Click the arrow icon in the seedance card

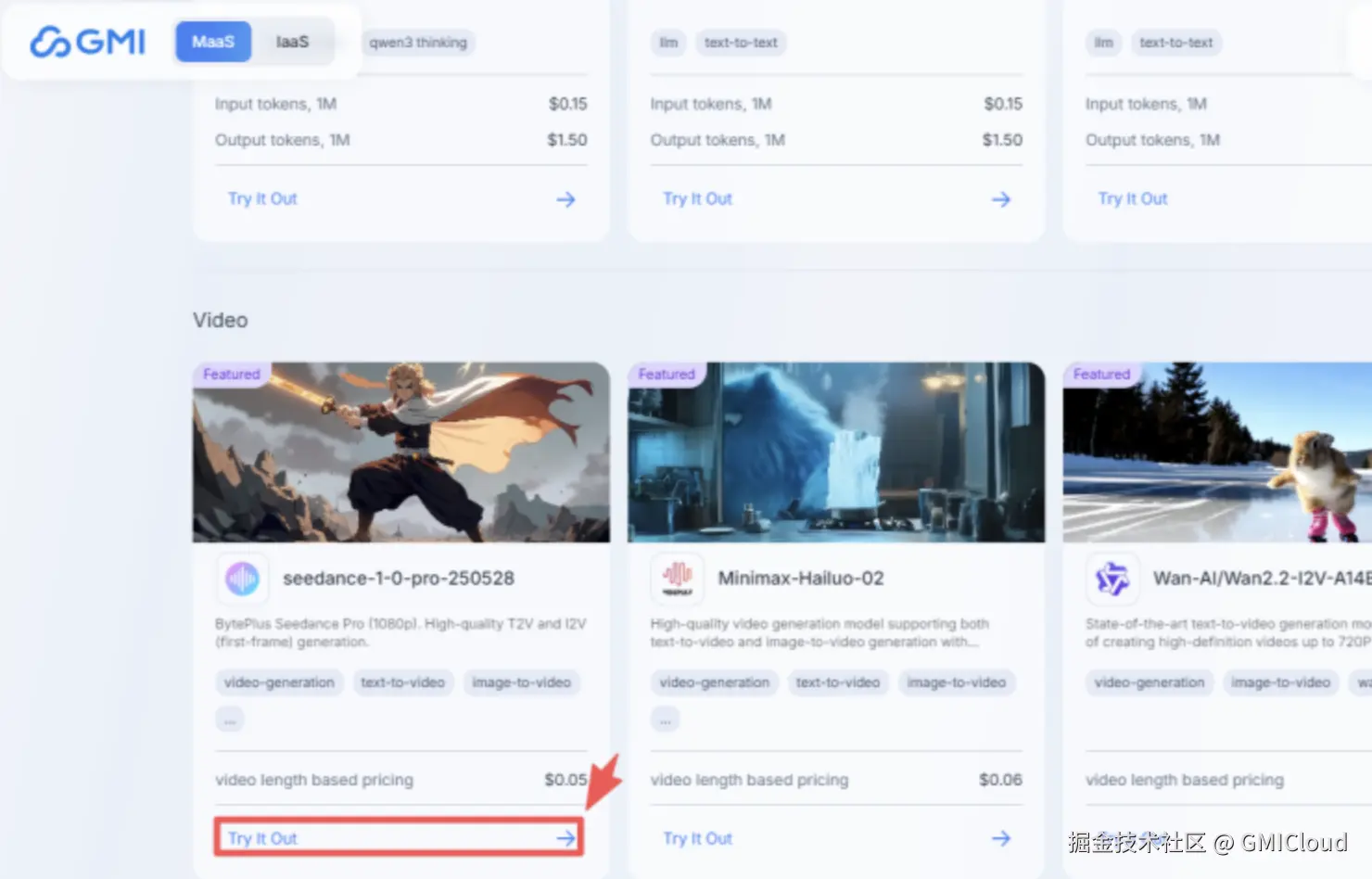coord(565,838)
